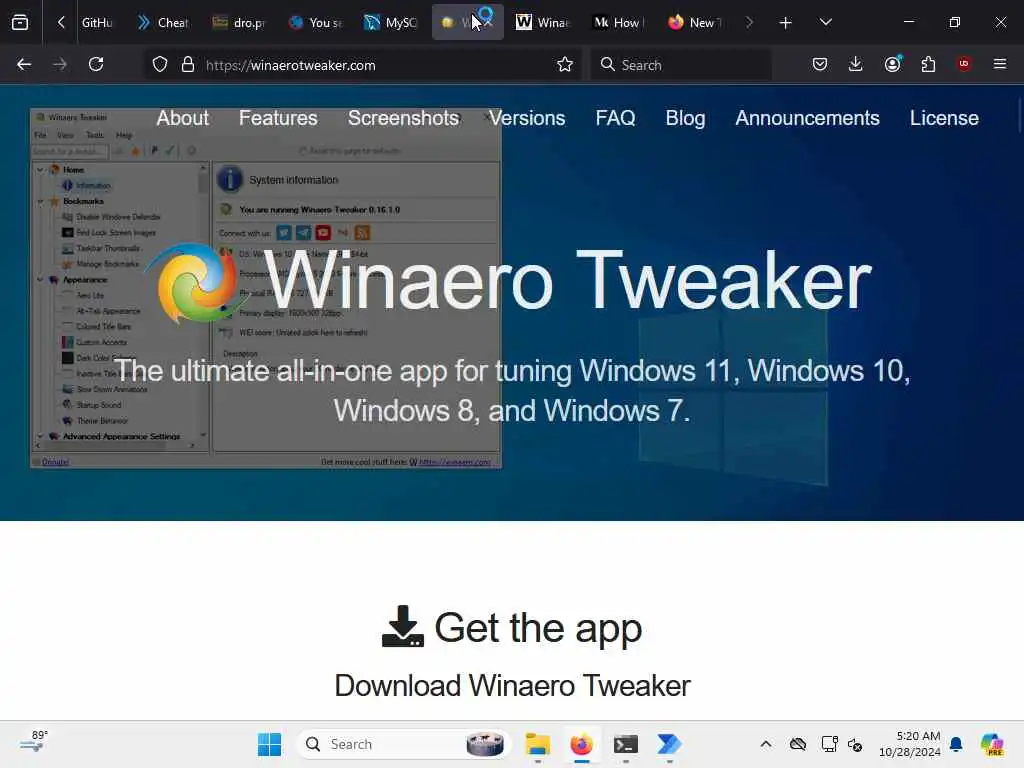The width and height of the screenshot is (1024, 768).
Task: Open the notifications bell
Action: point(956,744)
